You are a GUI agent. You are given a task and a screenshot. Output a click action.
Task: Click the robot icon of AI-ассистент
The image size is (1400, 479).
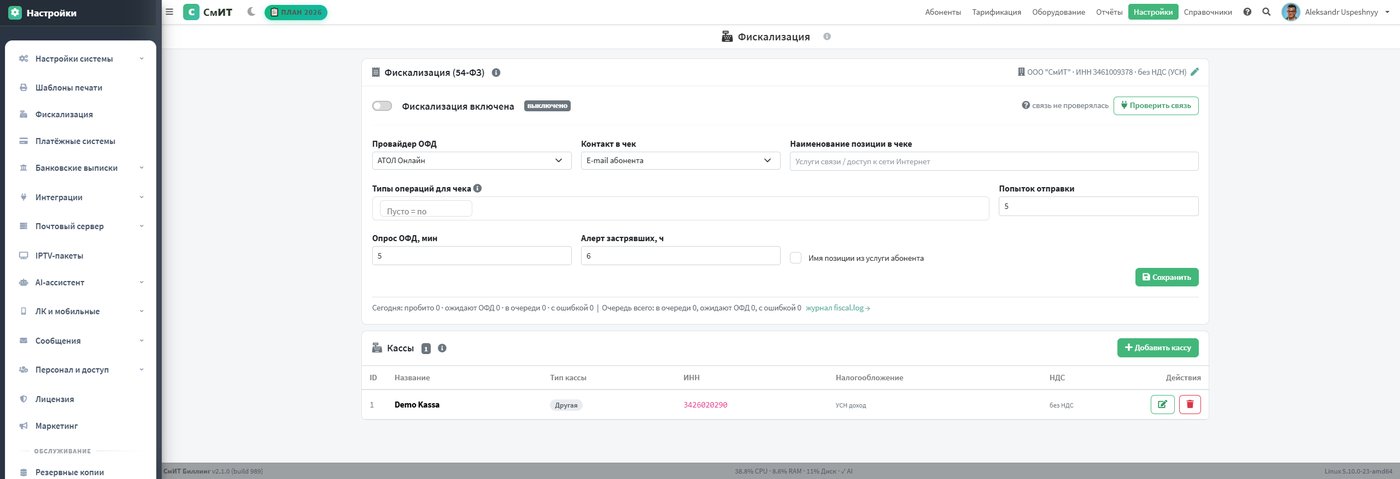[23, 282]
